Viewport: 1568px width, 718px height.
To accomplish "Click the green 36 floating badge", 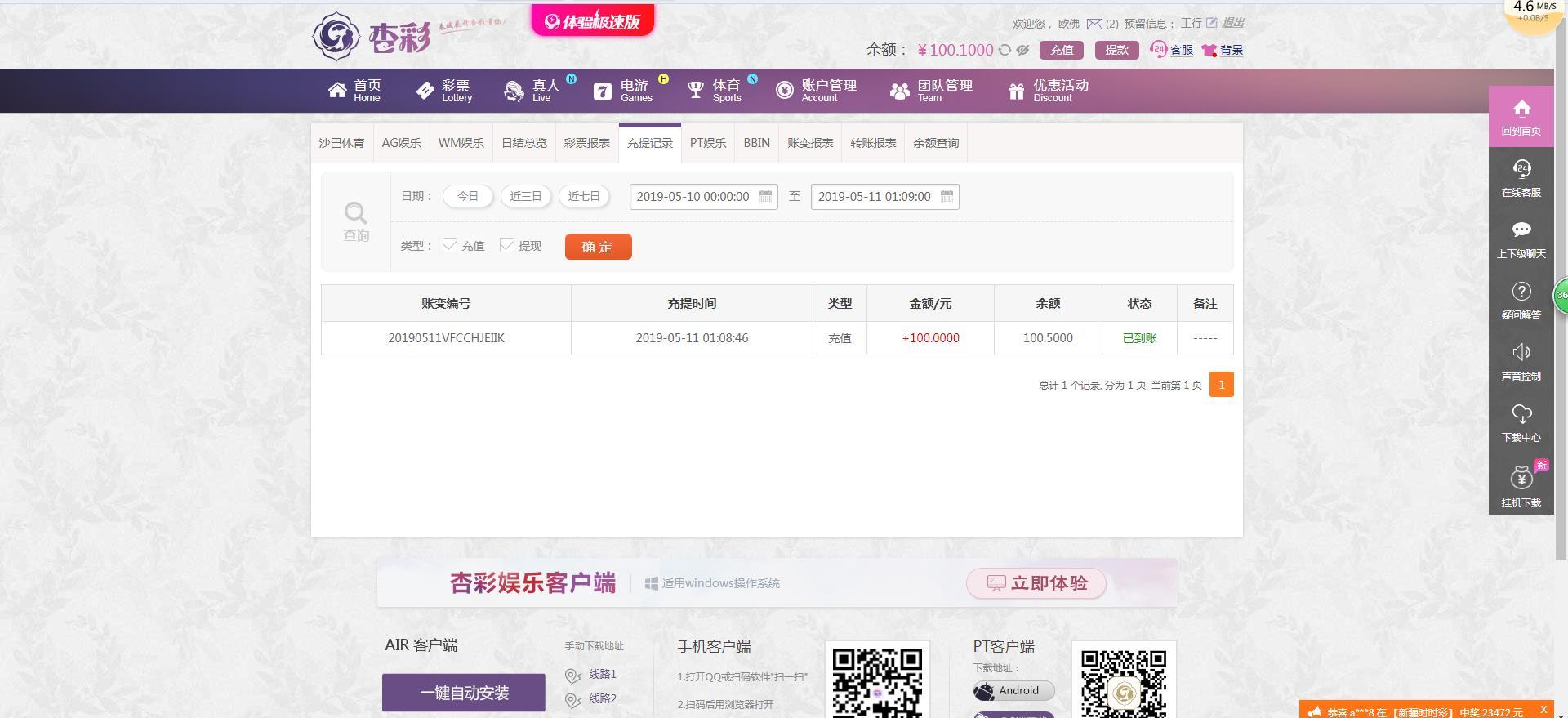I will (x=1561, y=296).
